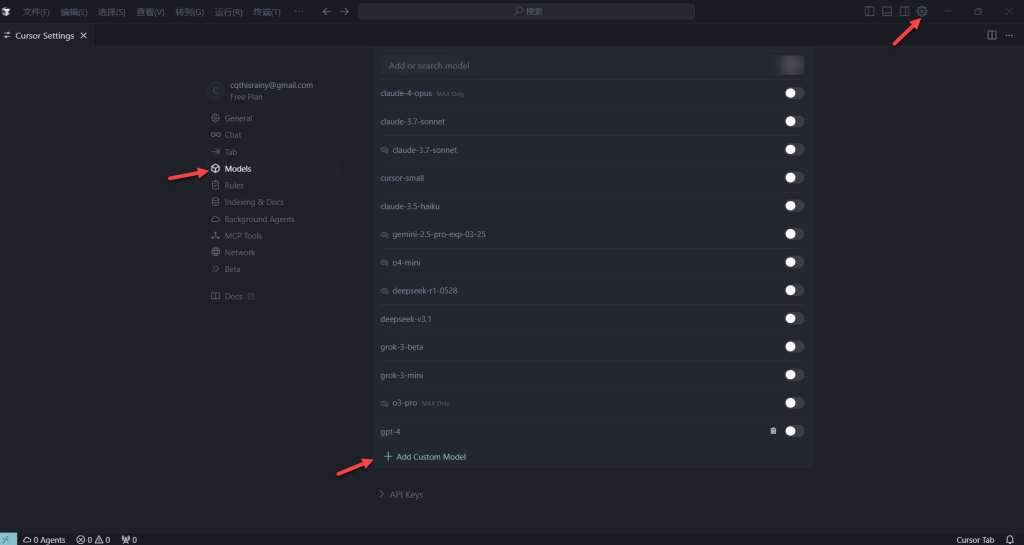Click the Free Plan label

click(x=246, y=97)
